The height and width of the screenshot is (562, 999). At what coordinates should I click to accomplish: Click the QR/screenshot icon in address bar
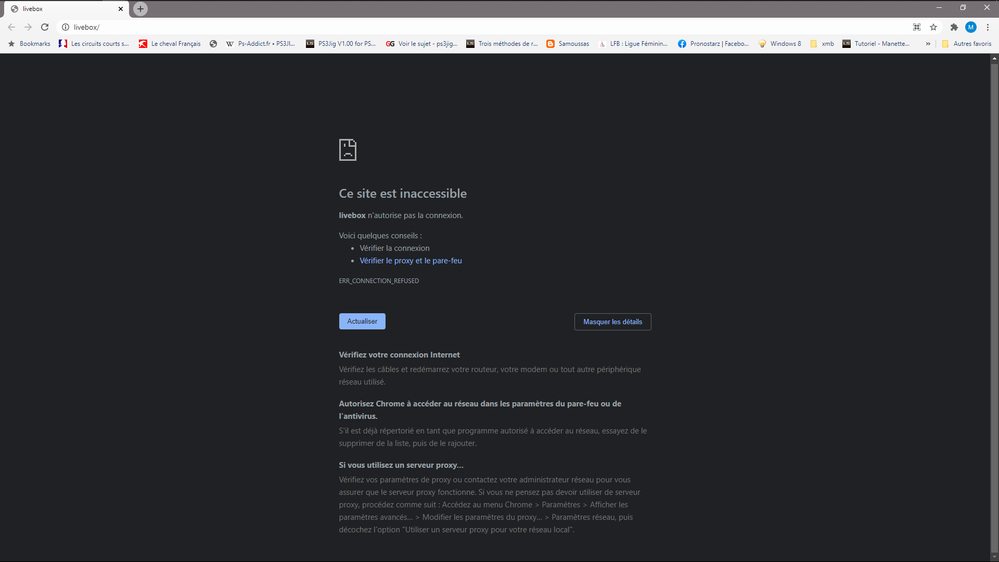tap(917, 27)
